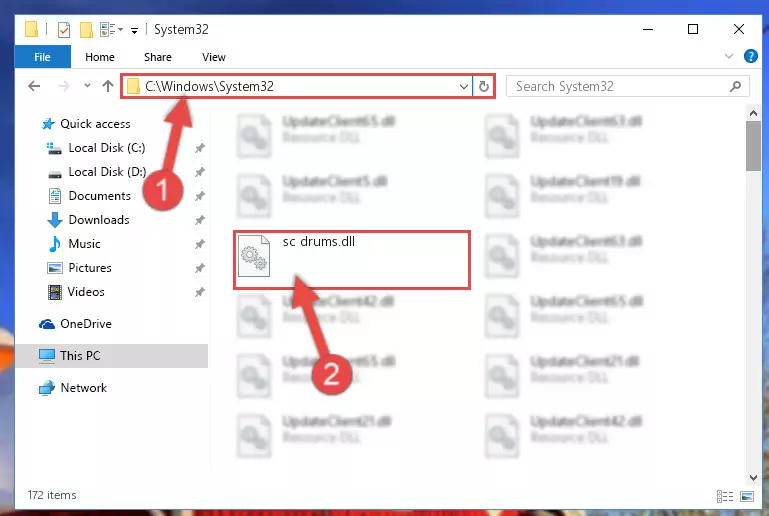The width and height of the screenshot is (769, 516).
Task: Switch to the Home ribbon tab
Action: 100,57
